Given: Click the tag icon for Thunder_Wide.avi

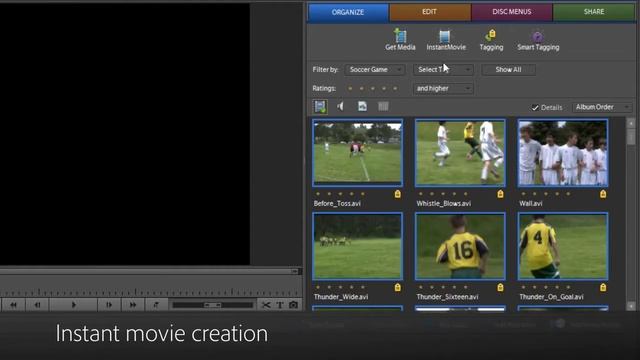Looking at the screenshot, I should point(398,288).
